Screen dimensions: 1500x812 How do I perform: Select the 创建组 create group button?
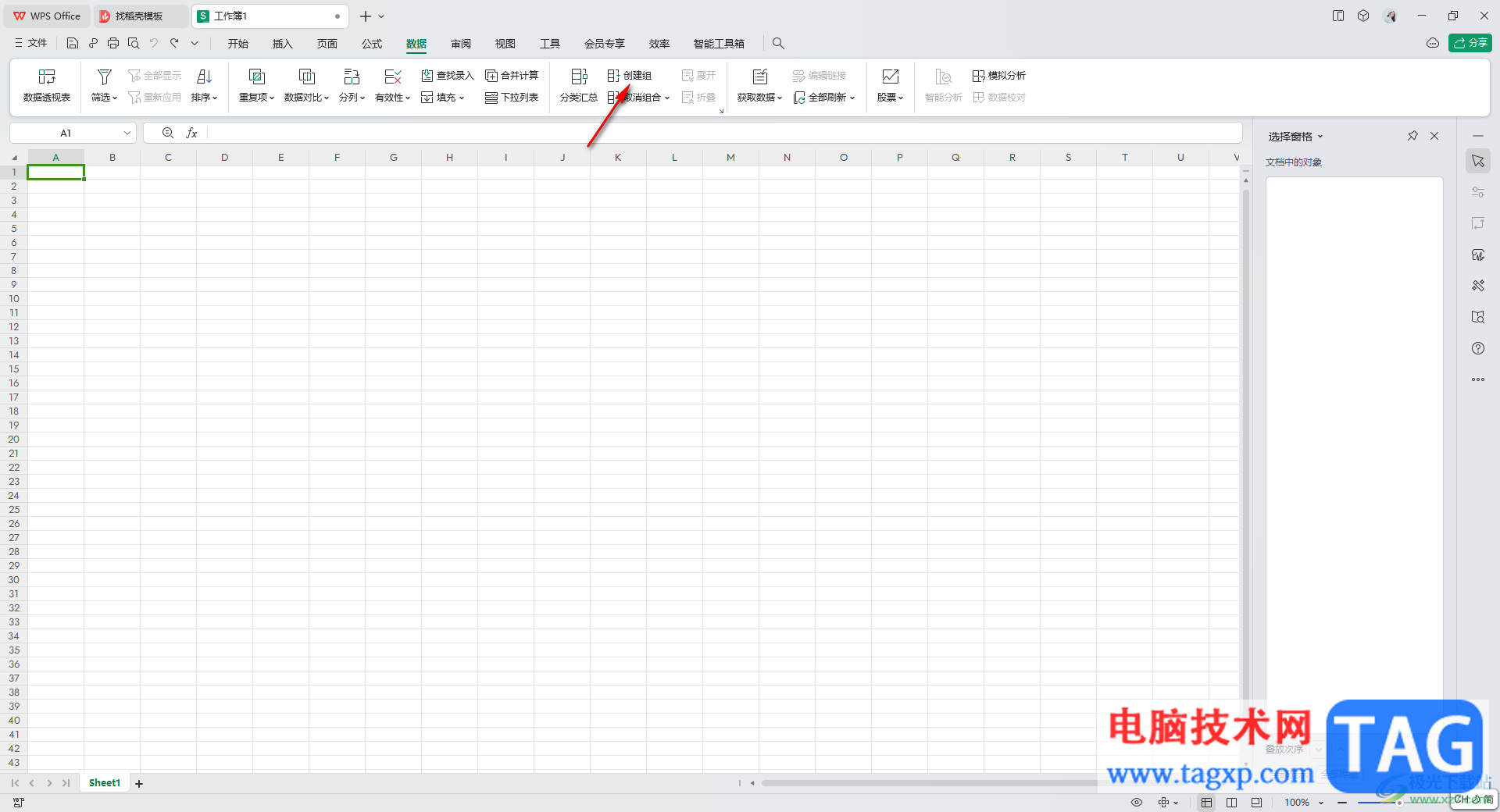pyautogui.click(x=630, y=75)
